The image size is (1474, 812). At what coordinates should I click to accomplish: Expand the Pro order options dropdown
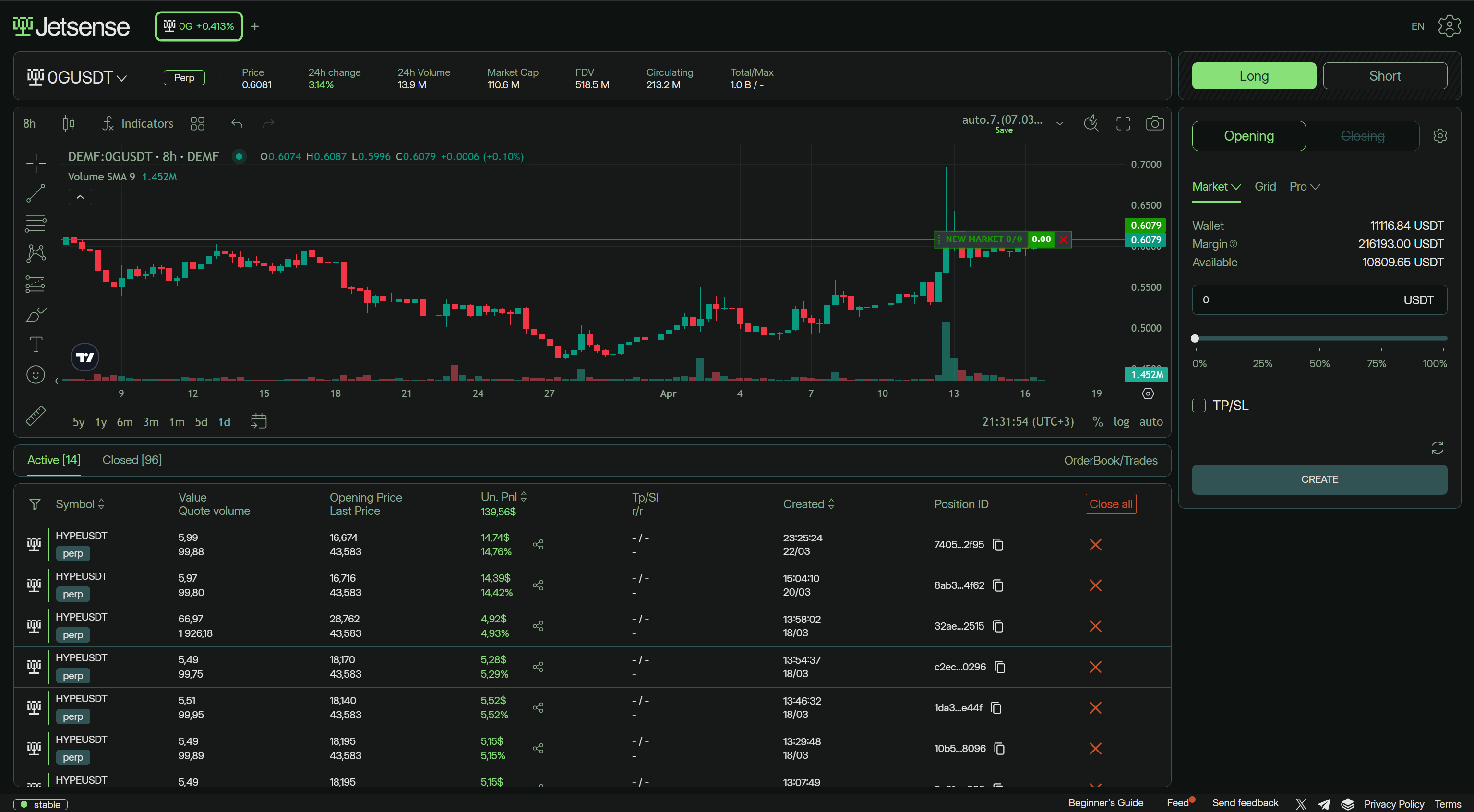(1304, 187)
